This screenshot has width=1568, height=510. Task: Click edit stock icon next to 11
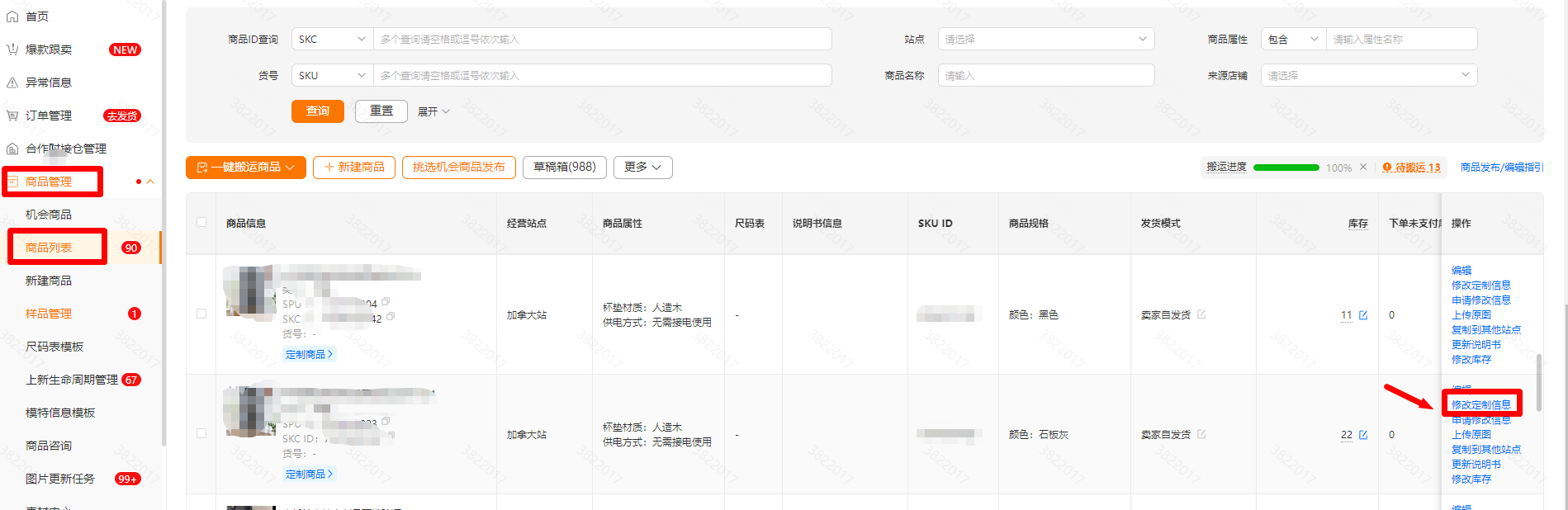coord(1363,315)
